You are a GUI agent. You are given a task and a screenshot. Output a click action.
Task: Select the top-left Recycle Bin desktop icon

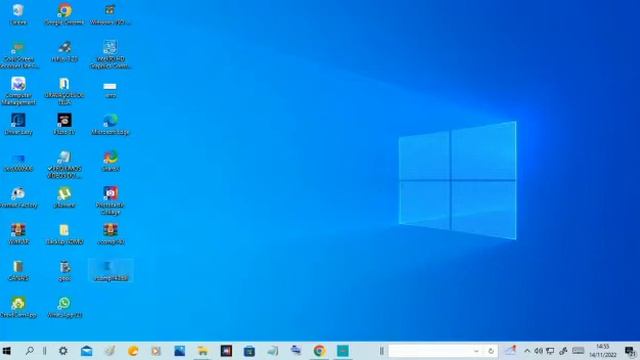(18, 14)
